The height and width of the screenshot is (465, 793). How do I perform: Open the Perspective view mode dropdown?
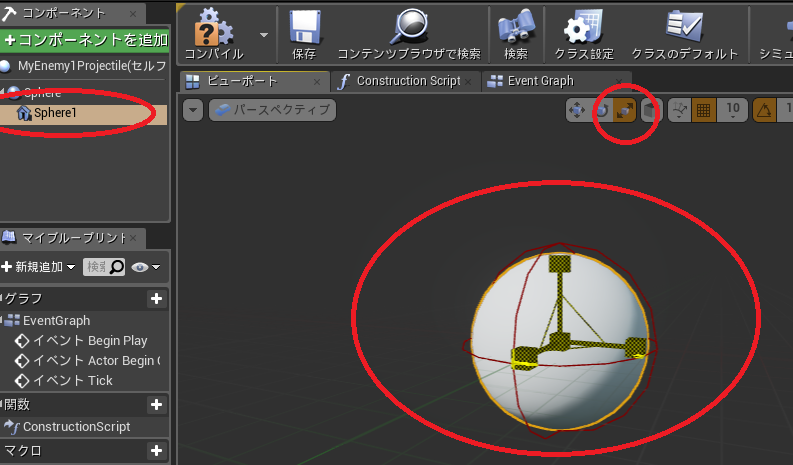tap(272, 110)
